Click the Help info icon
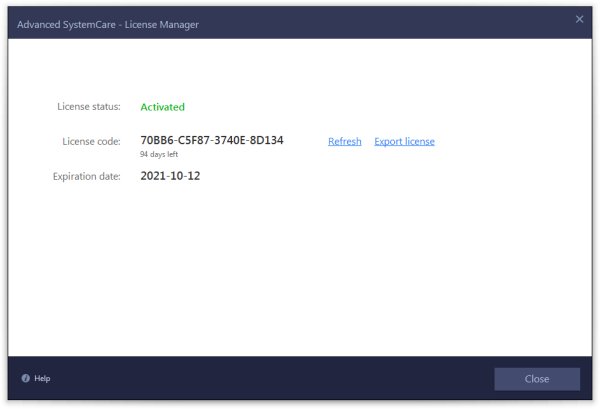This screenshot has width=600, height=409. (x=26, y=378)
